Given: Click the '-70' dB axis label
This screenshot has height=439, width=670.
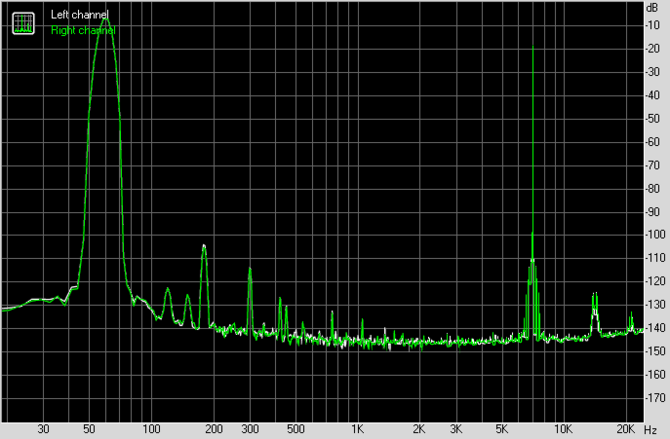Looking at the screenshot, I should pos(653,165).
